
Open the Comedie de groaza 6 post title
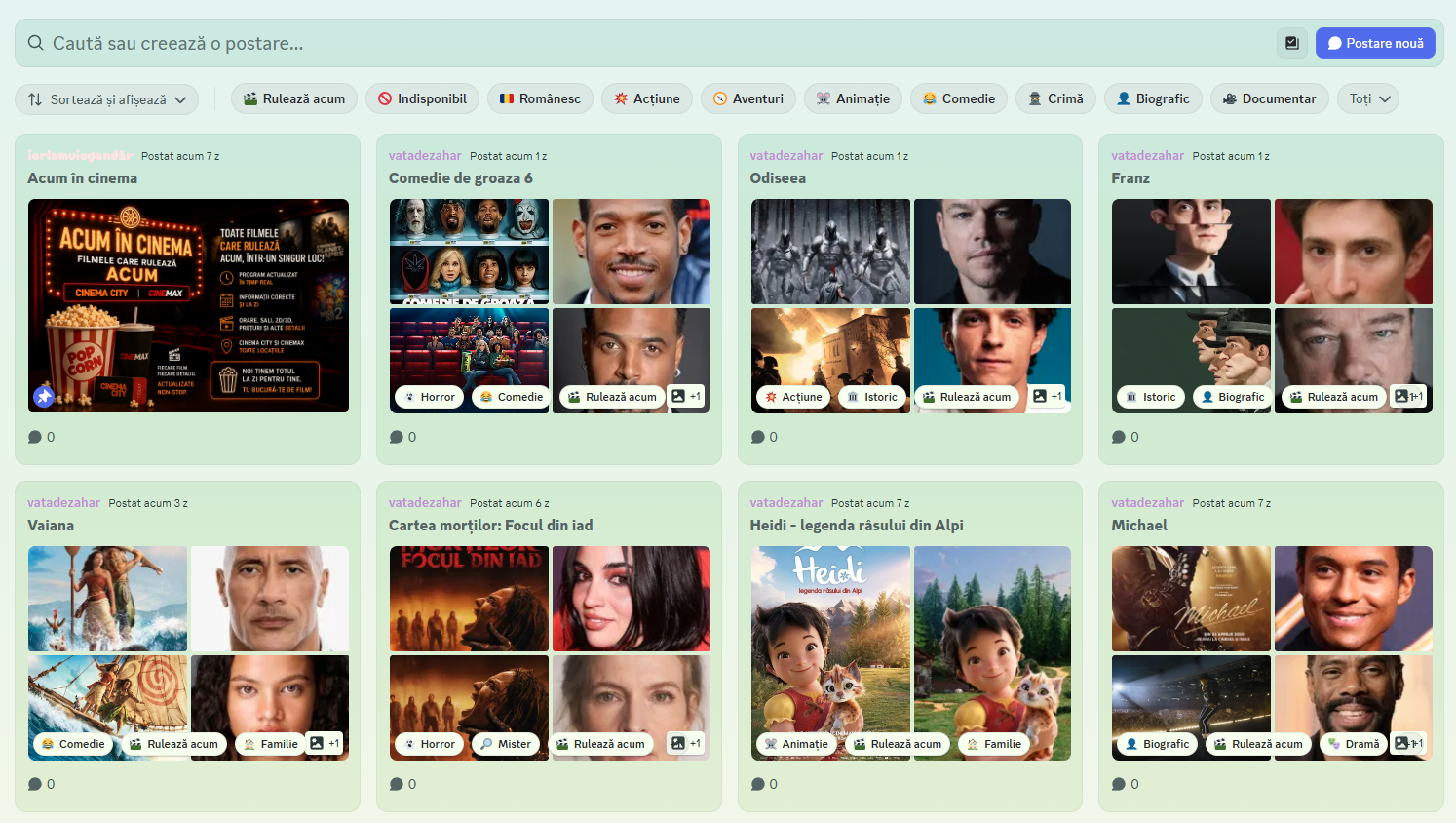(461, 178)
